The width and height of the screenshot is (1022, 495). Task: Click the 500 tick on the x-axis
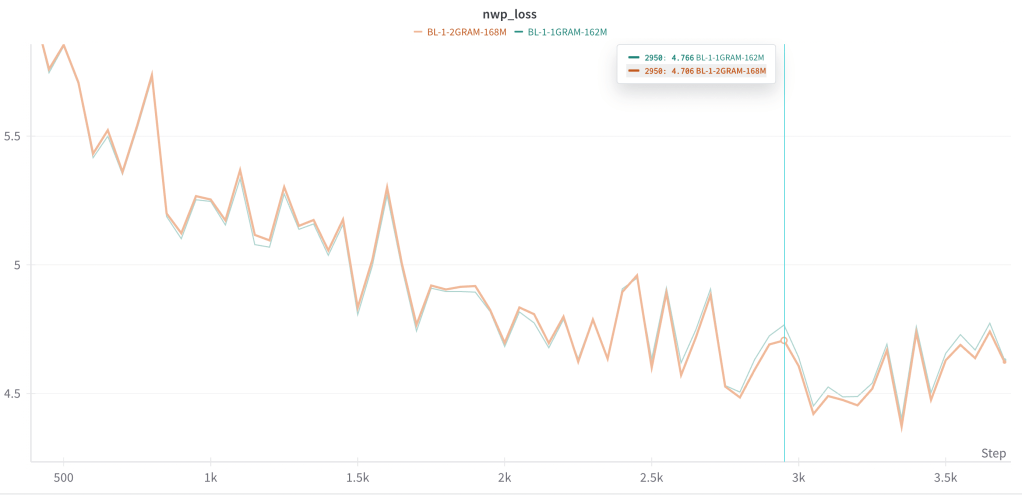tap(63, 477)
